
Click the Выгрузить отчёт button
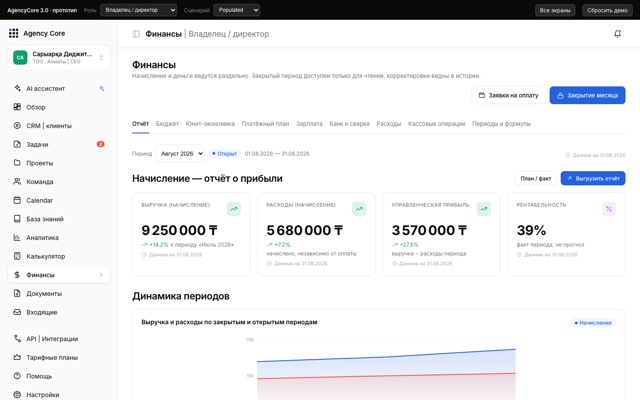[593, 178]
